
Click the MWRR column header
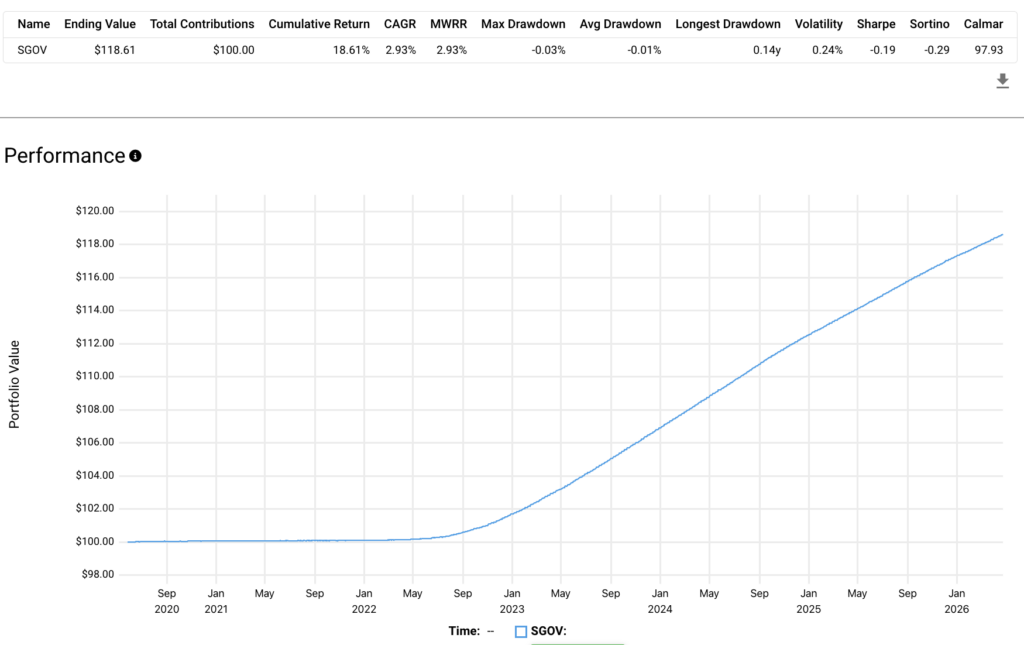[x=448, y=24]
